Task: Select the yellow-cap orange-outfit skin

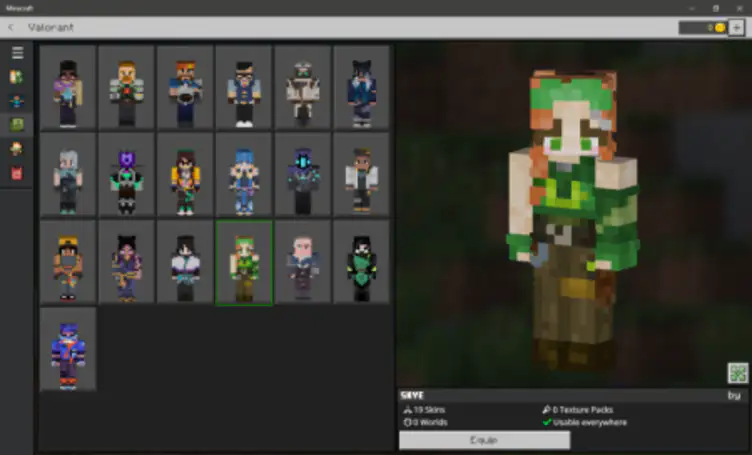Action: tap(68, 262)
